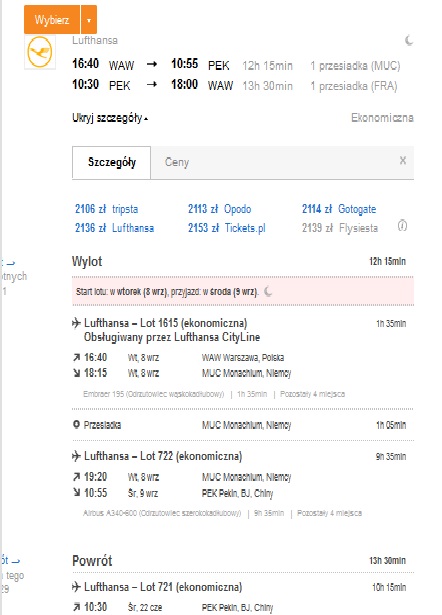The width and height of the screenshot is (442, 615).
Task: Click the moon icon in the pink date notice
Action: tap(268, 292)
